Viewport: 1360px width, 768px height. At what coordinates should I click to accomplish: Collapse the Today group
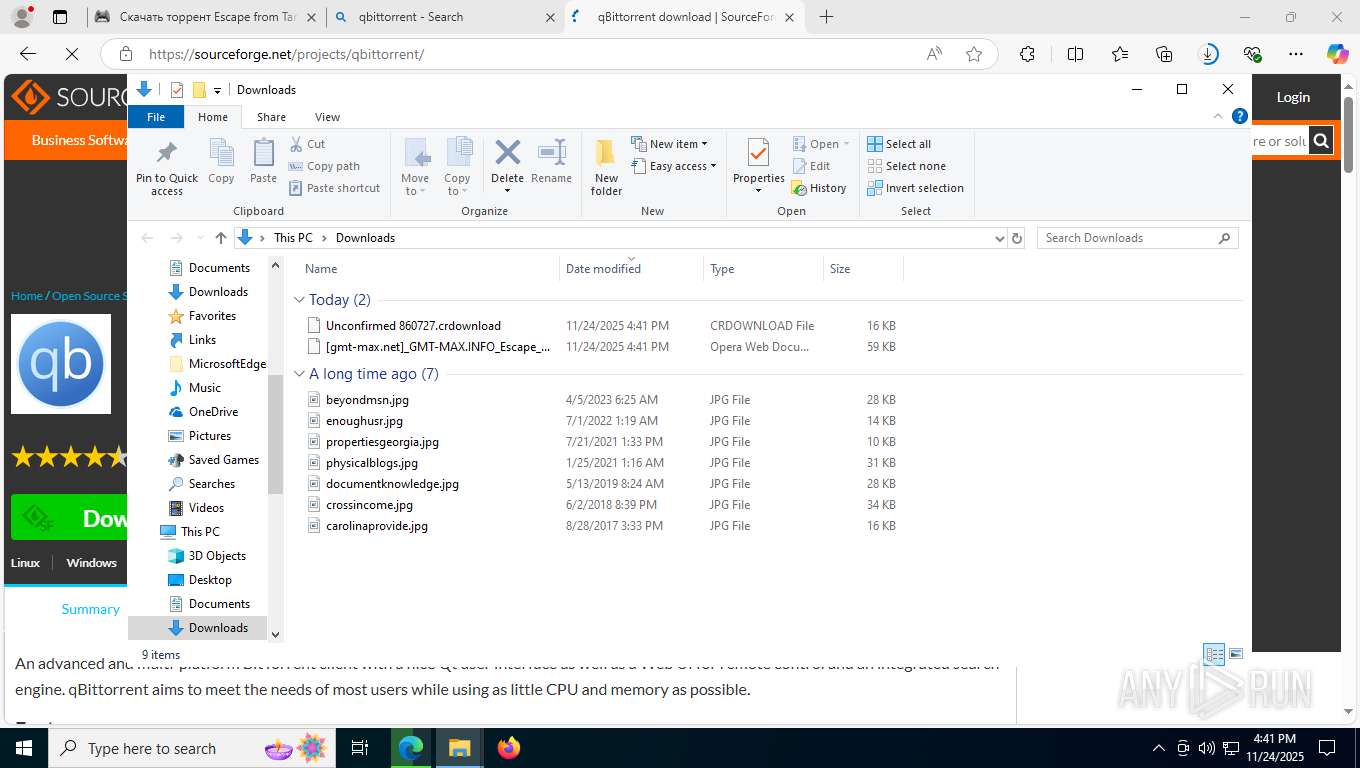[x=299, y=300]
